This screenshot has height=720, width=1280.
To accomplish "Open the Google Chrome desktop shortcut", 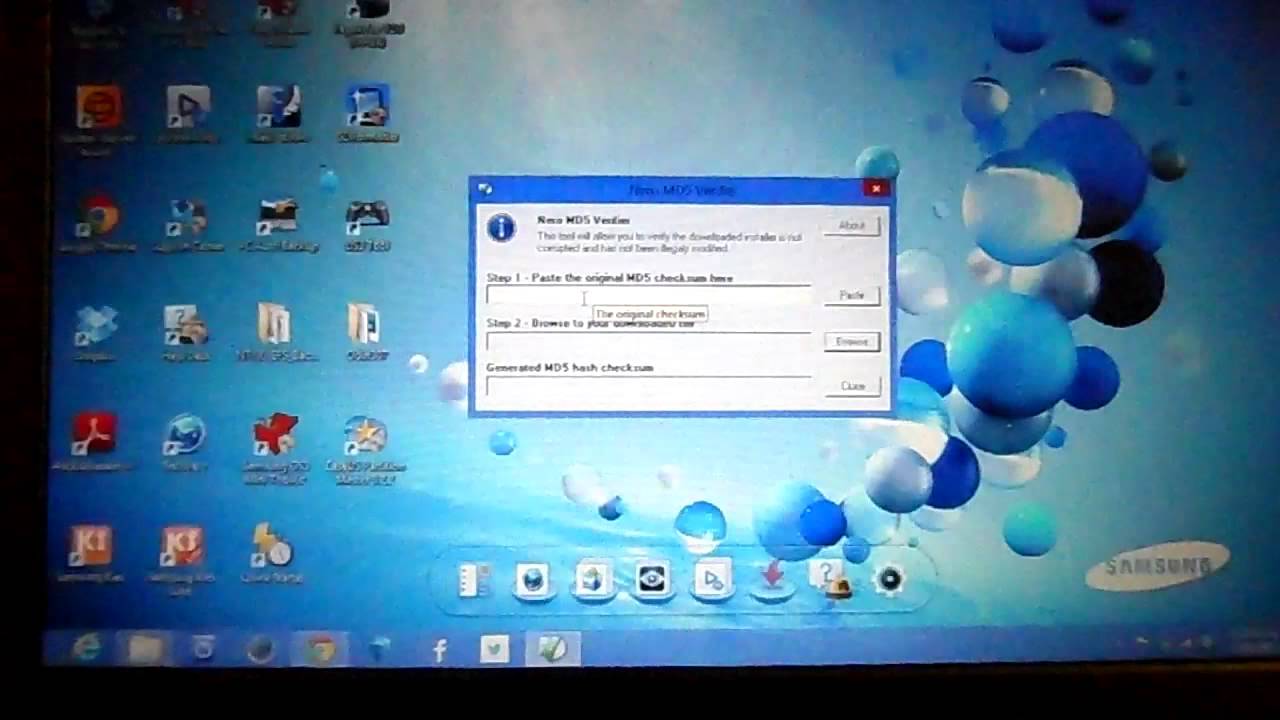I will 98,218.
